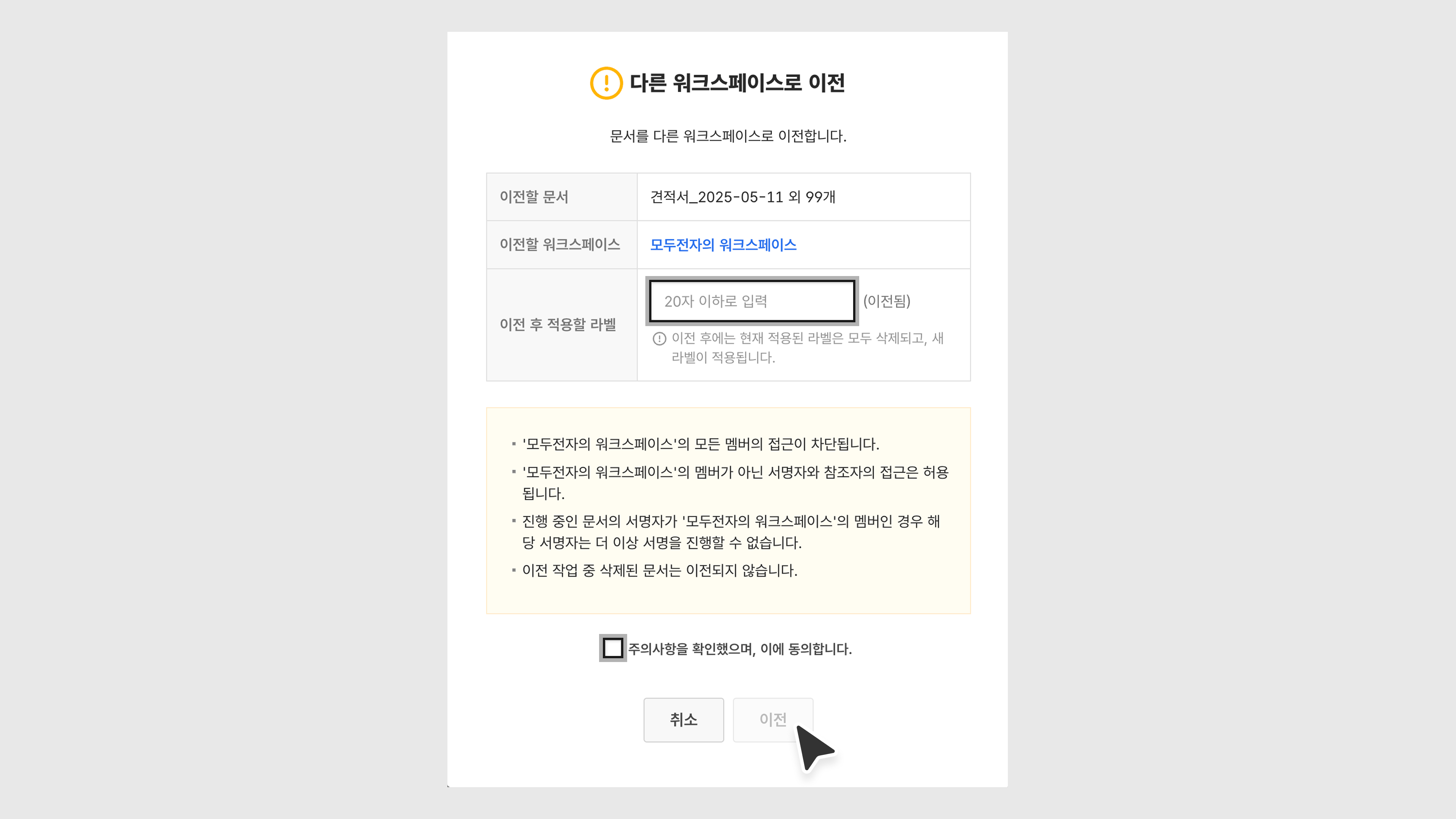The image size is (1456, 819).
Task: Click the notice about deleted documents not transferred
Action: pos(660,570)
